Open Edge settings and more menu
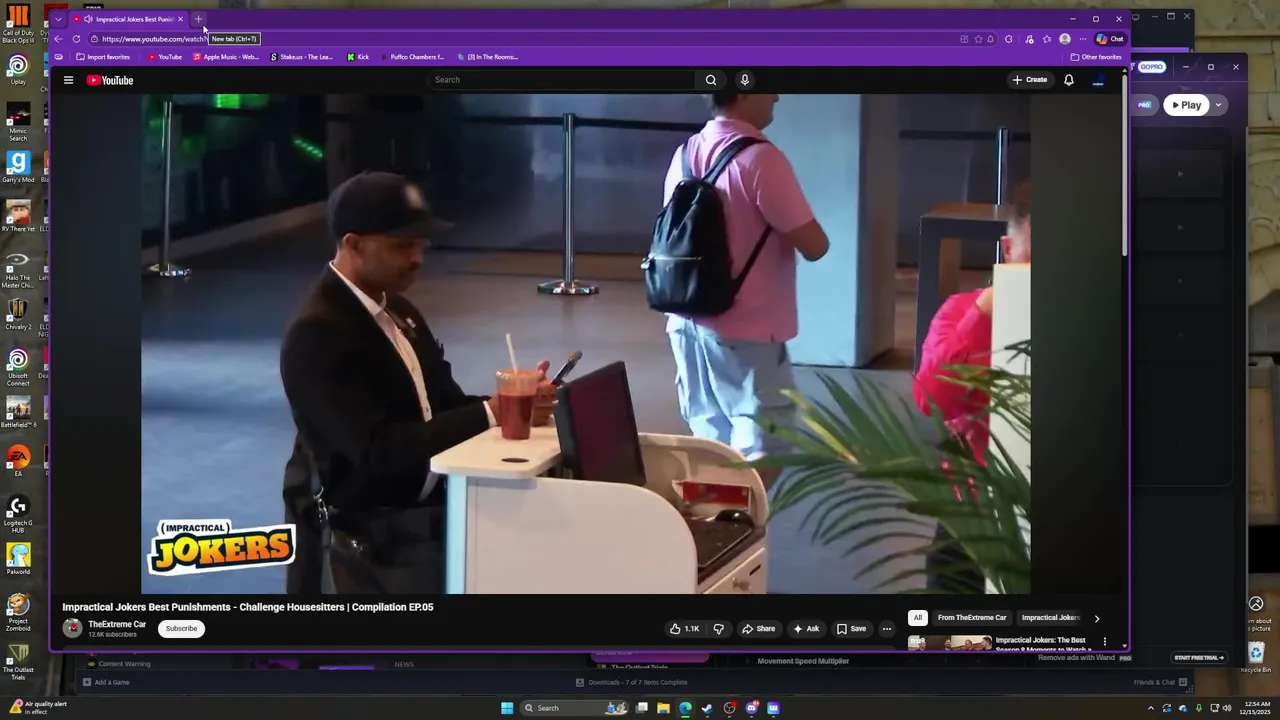This screenshot has width=1280, height=720. click(1082, 39)
